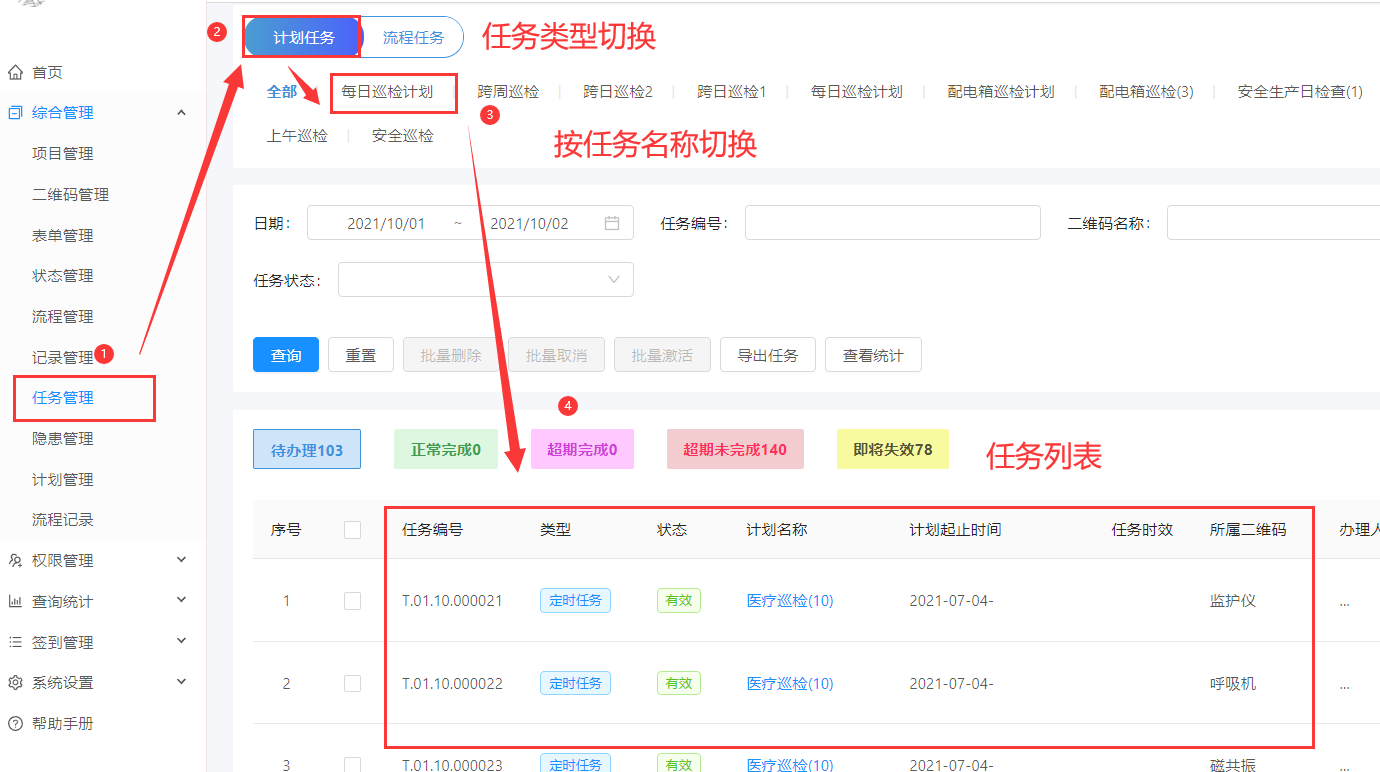Expand the 系统设置 menu group
Viewport: 1380px width, 772px height.
pyautogui.click(x=181, y=681)
